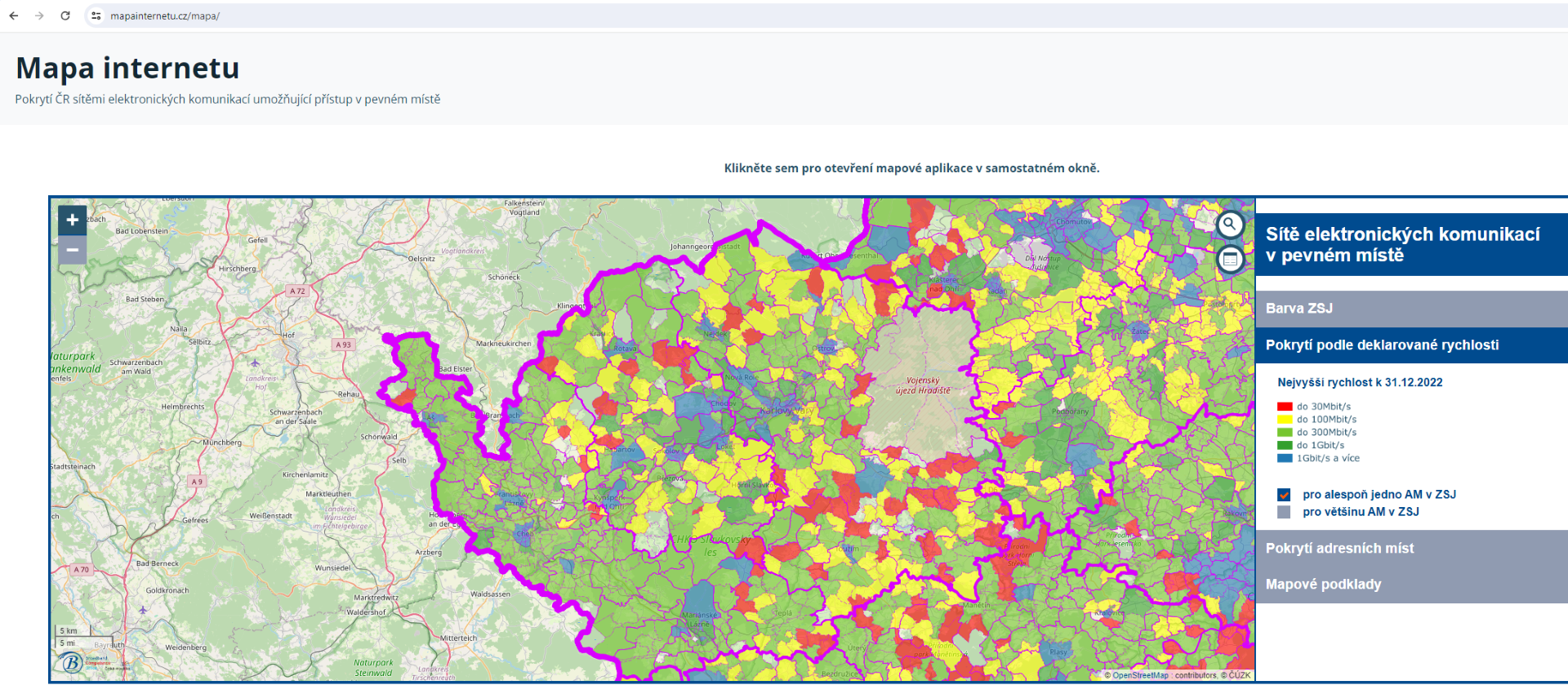
Task: Click the Mapa internetu page heading
Action: coord(127,68)
